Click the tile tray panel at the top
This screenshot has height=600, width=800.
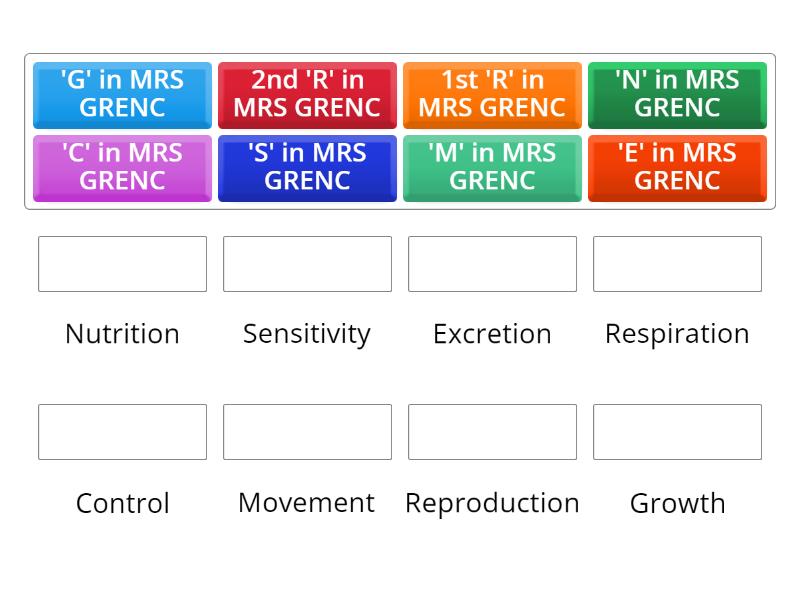pyautogui.click(x=400, y=130)
